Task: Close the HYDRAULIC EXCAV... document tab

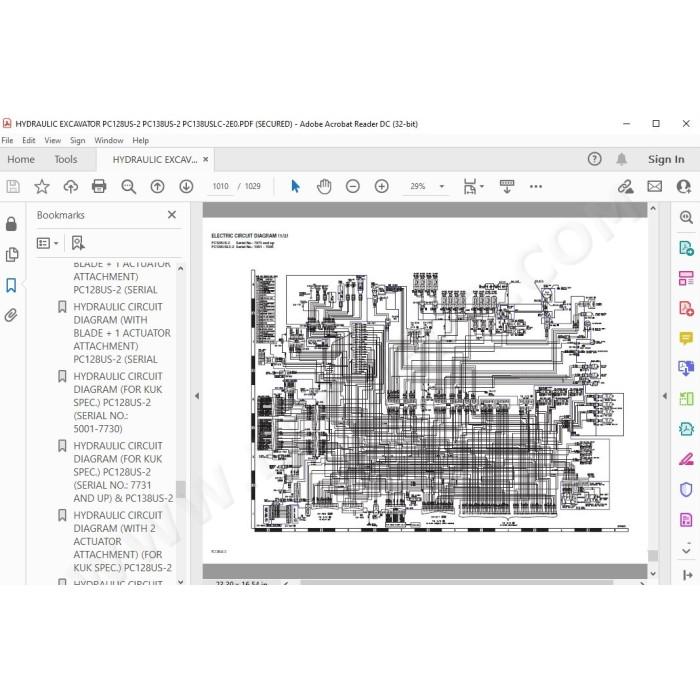Action: click(205, 159)
